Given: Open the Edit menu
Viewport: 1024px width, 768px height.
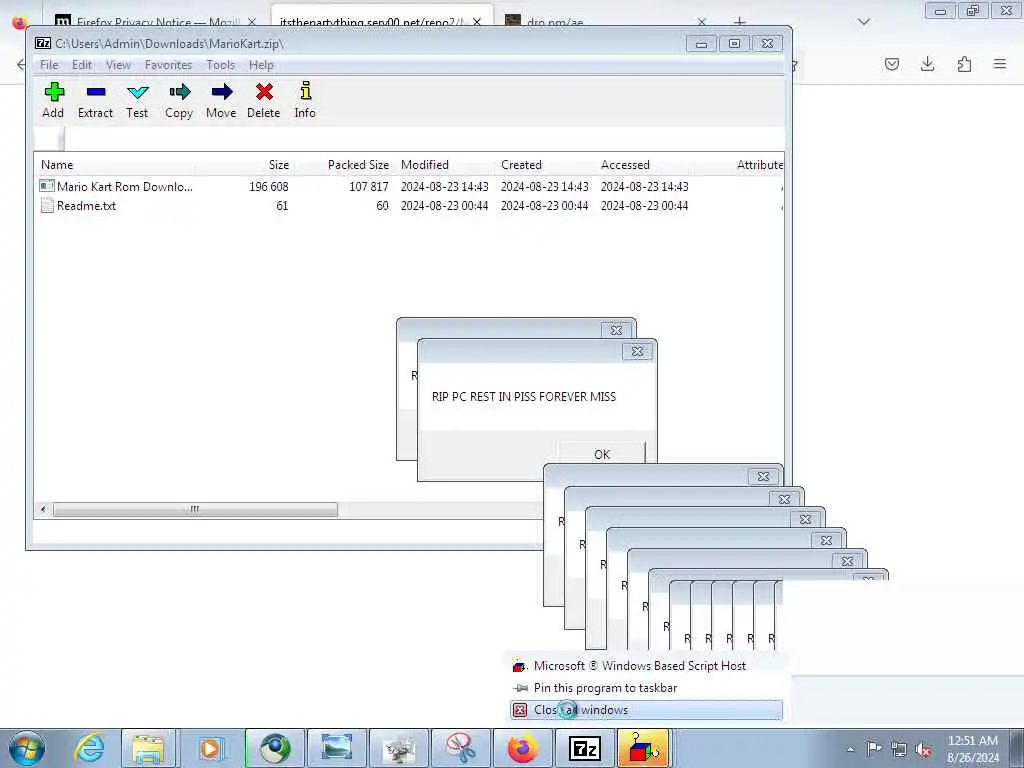Looking at the screenshot, I should (82, 65).
